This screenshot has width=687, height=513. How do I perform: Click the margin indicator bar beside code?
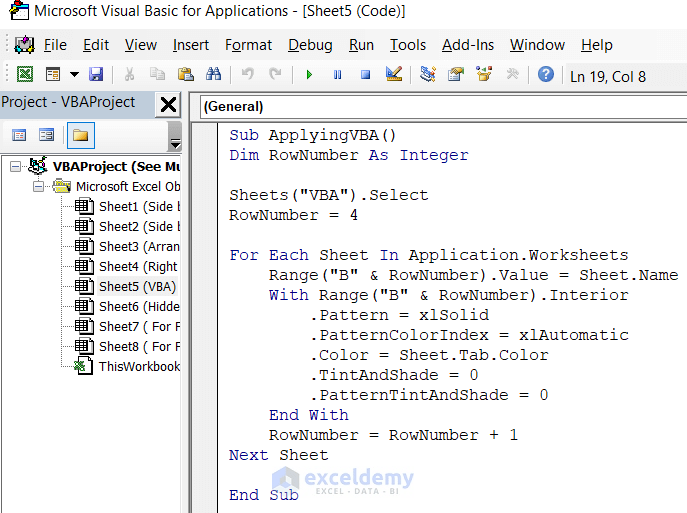click(204, 318)
